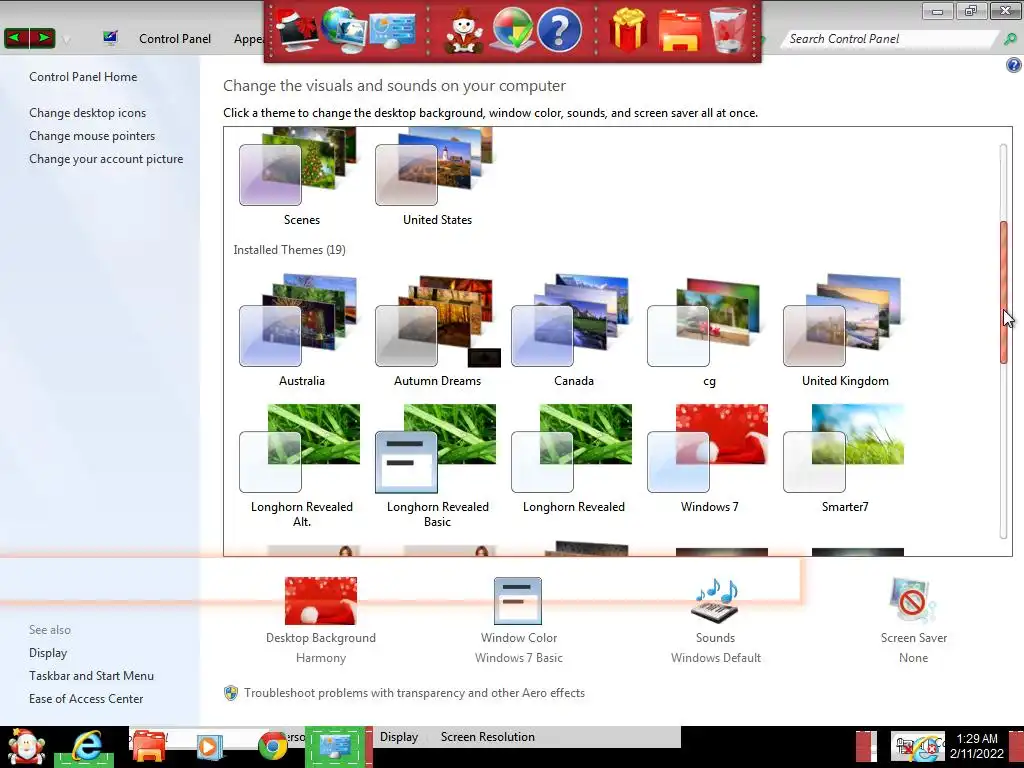Viewport: 1024px width, 768px height.
Task: Open the globe network icon in the dock
Action: tap(345, 29)
